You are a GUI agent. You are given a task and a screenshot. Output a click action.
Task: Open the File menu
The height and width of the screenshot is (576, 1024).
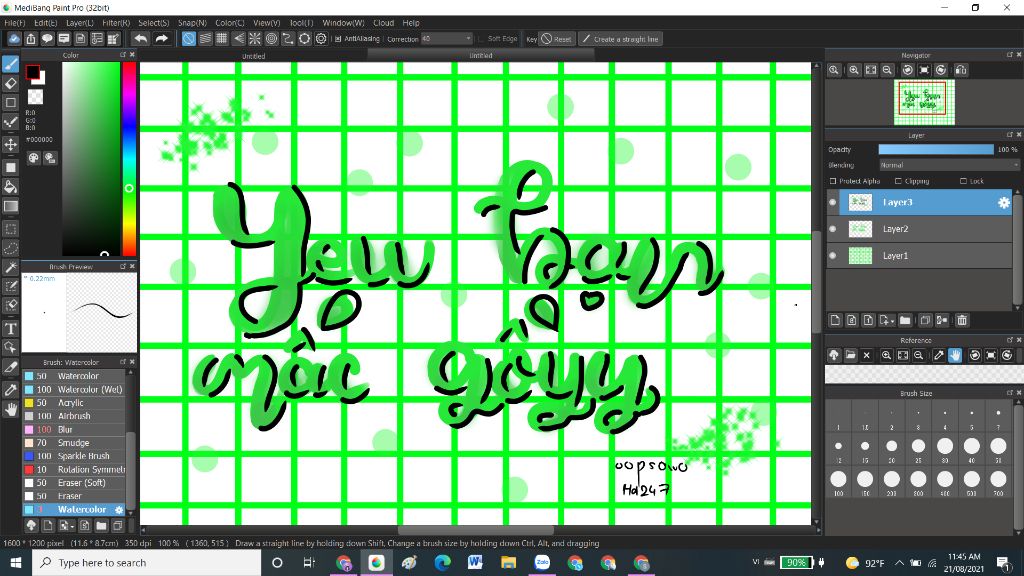click(14, 23)
